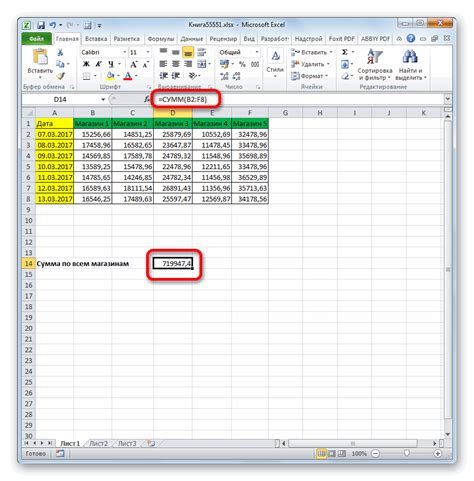Switch to sheet Лист2
Screen dimensions: 474x481
tap(99, 444)
